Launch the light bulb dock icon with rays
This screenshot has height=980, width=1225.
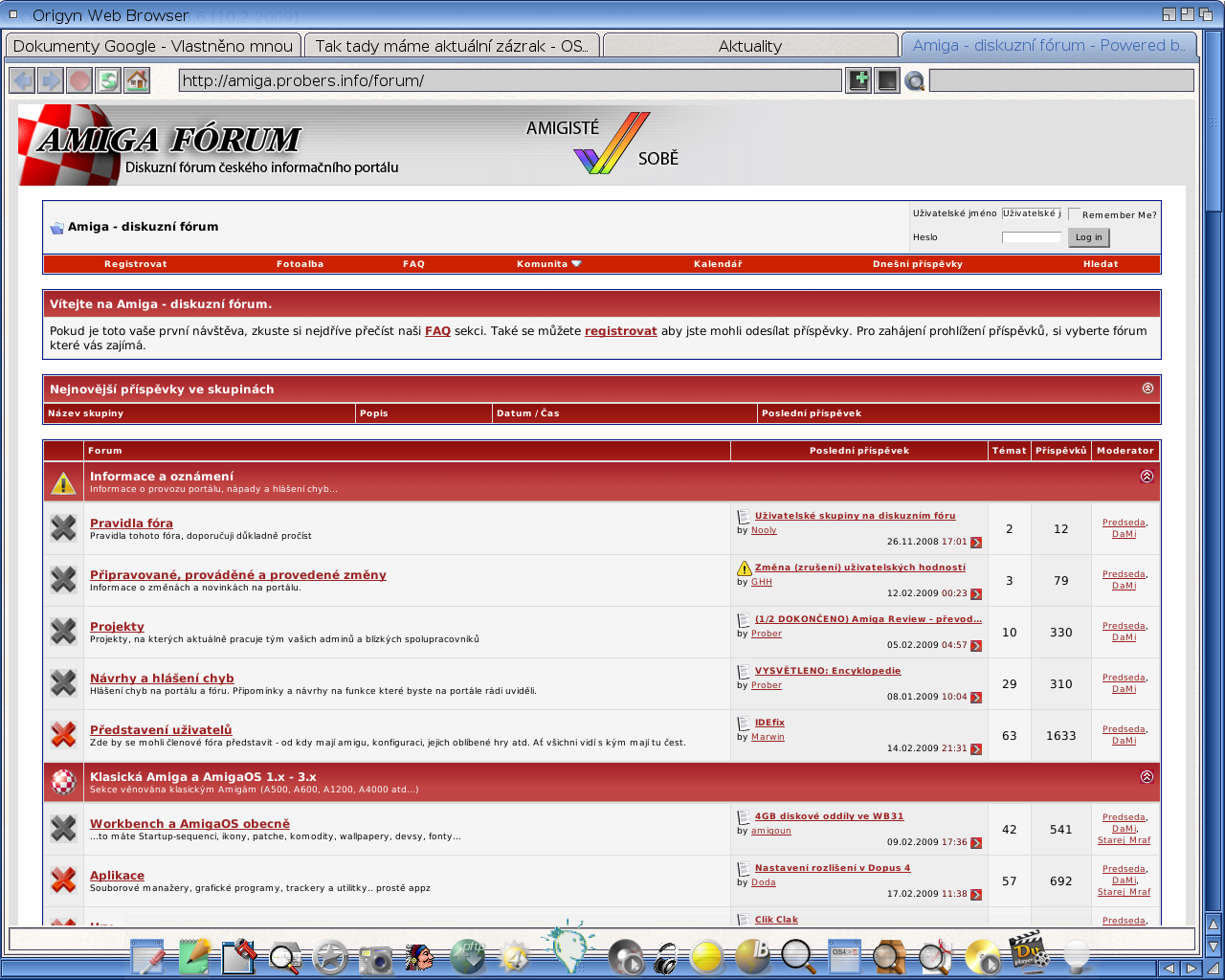[571, 947]
